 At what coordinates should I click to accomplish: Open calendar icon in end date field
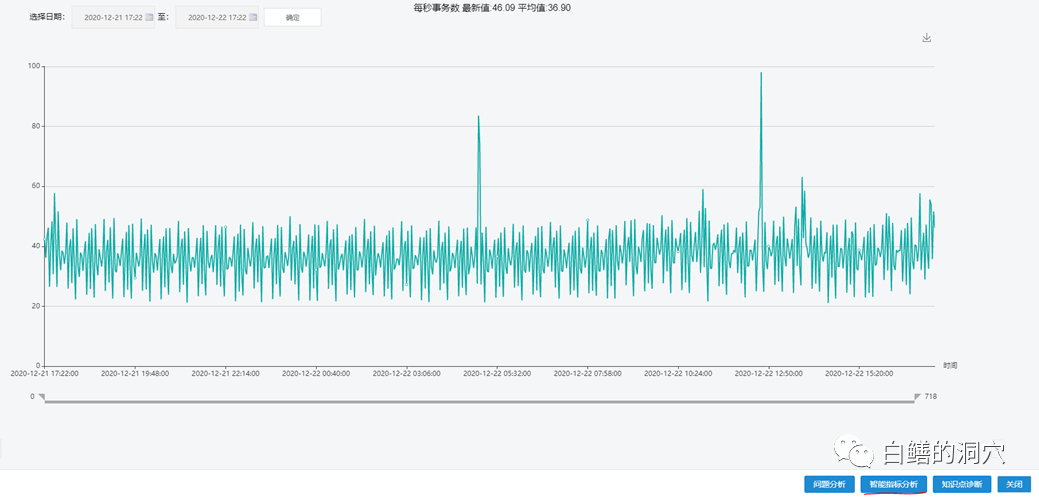pyautogui.click(x=252, y=18)
